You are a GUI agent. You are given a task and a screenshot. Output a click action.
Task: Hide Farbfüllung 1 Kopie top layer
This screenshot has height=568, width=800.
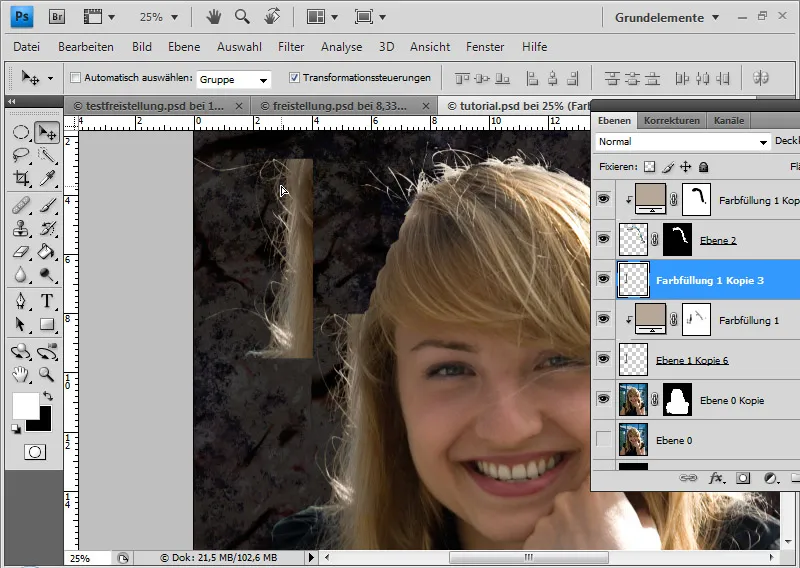tap(603, 199)
